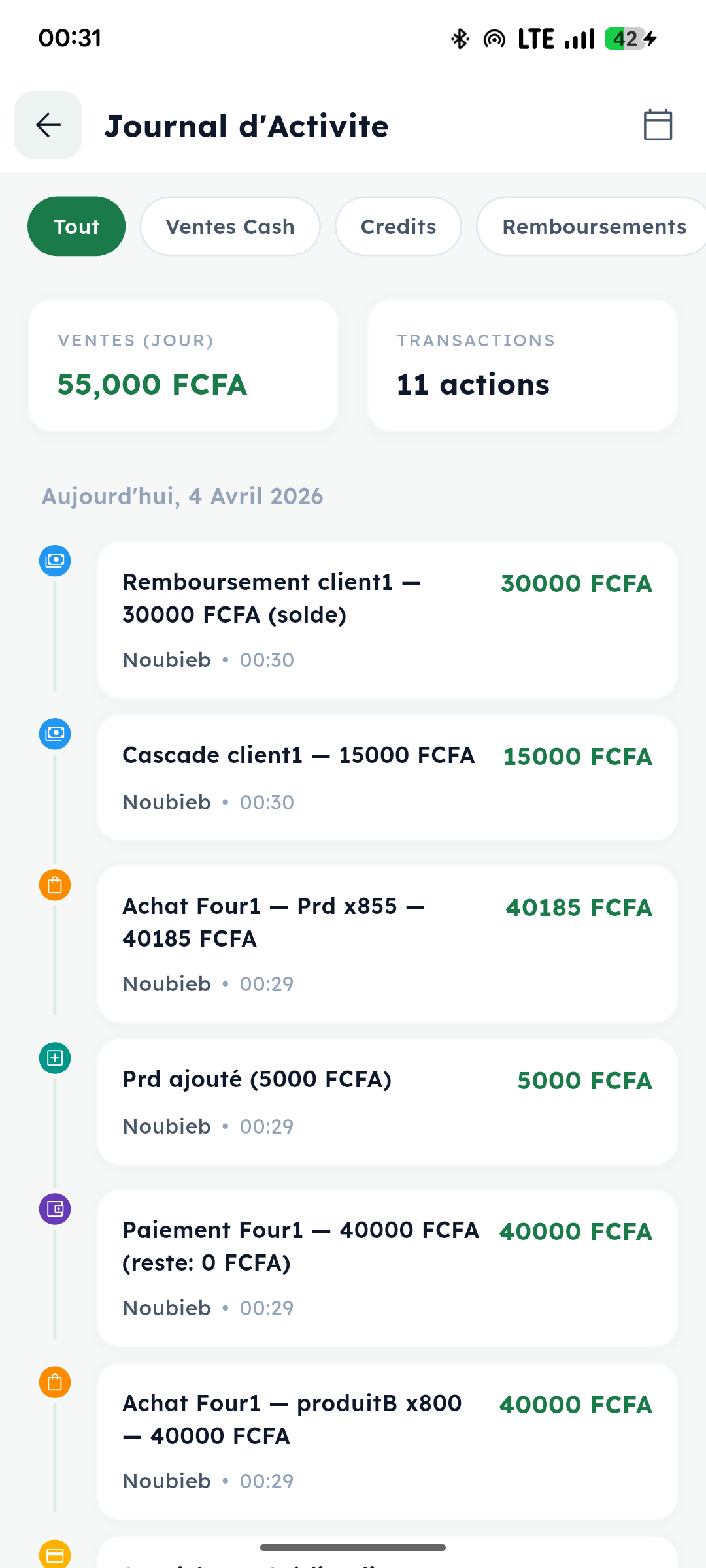Tap the Aujourd'hui date section header
This screenshot has width=706, height=1568.
pos(182,497)
